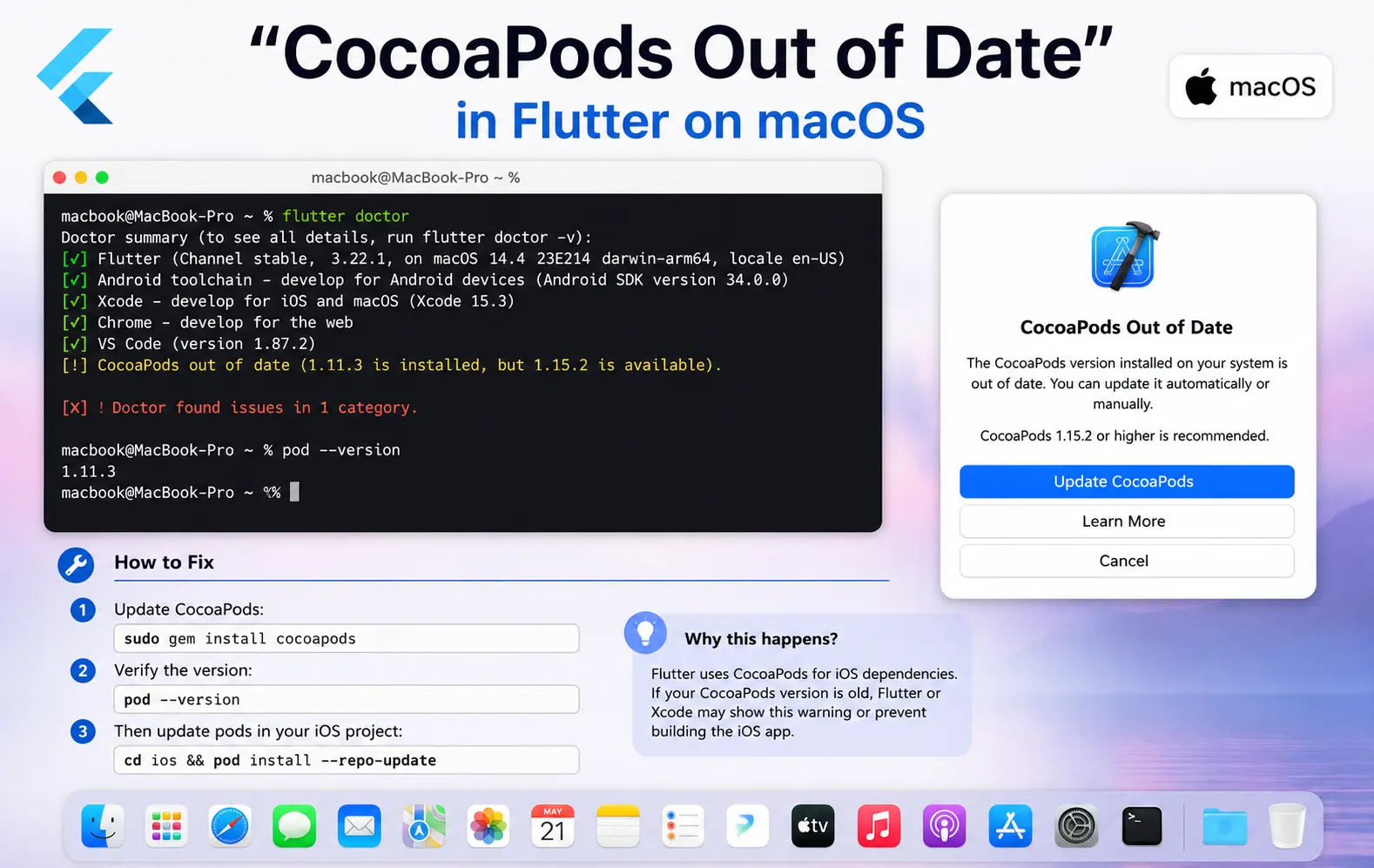1374x868 pixels.
Task: Open the Mail app in dock
Action: click(x=360, y=825)
